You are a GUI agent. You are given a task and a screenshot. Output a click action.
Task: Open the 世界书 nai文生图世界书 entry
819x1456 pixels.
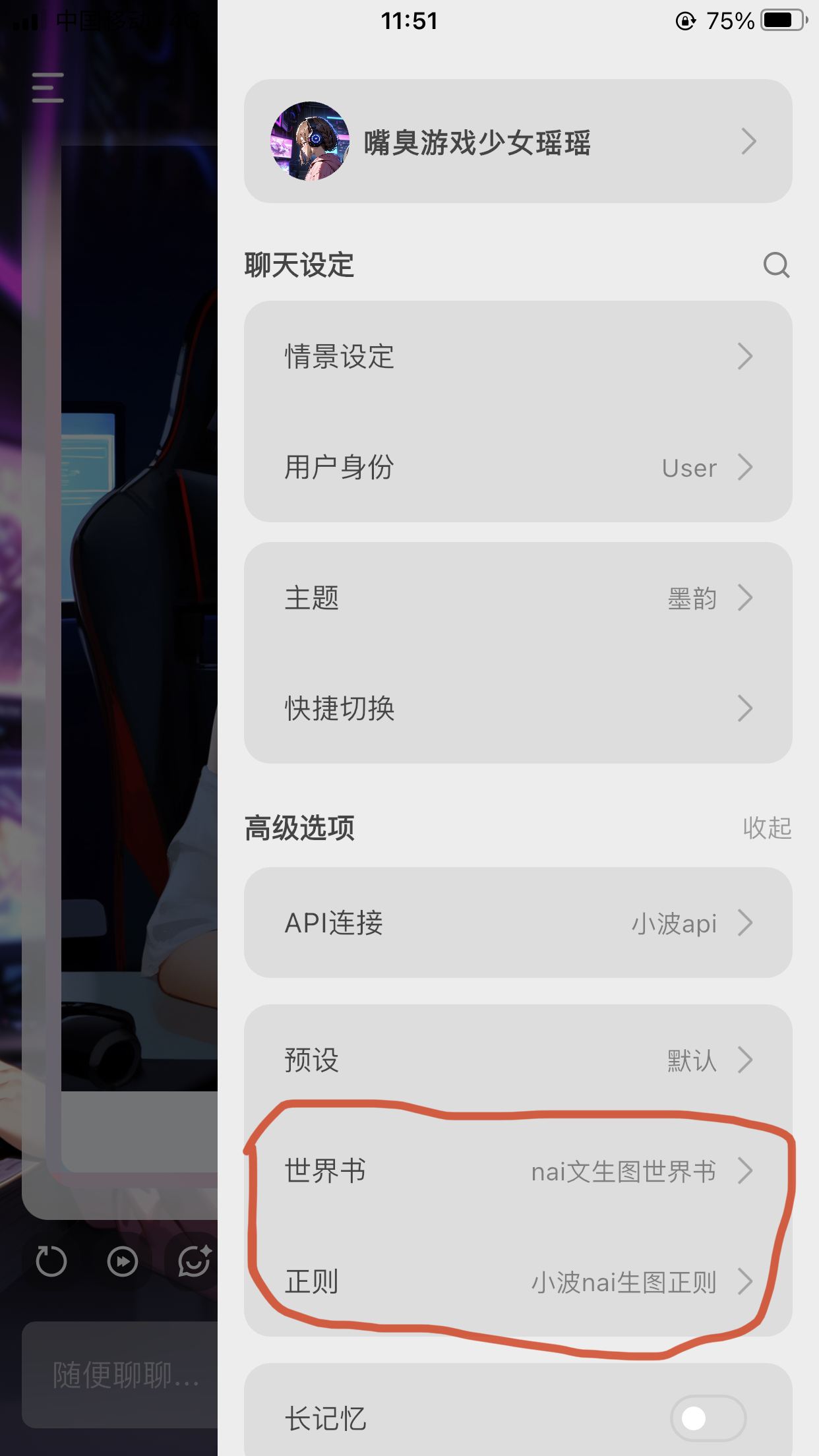coord(518,1171)
